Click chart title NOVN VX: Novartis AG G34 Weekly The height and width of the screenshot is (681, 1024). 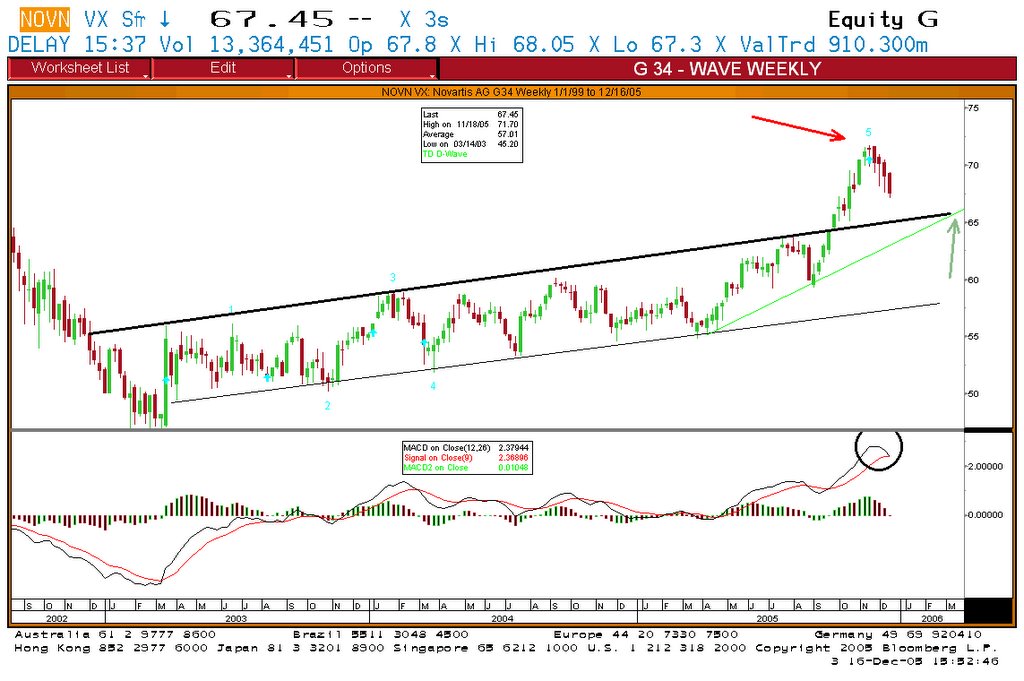(511, 92)
